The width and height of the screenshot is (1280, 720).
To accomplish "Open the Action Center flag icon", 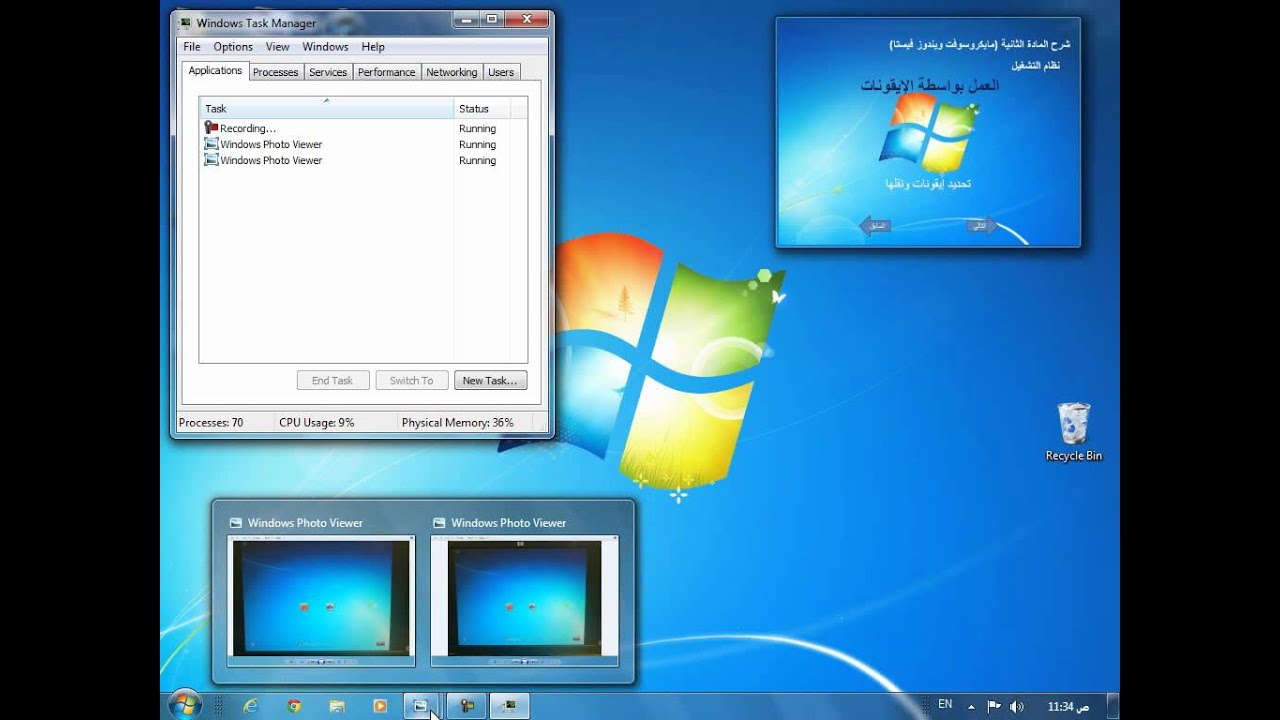I will coord(994,706).
